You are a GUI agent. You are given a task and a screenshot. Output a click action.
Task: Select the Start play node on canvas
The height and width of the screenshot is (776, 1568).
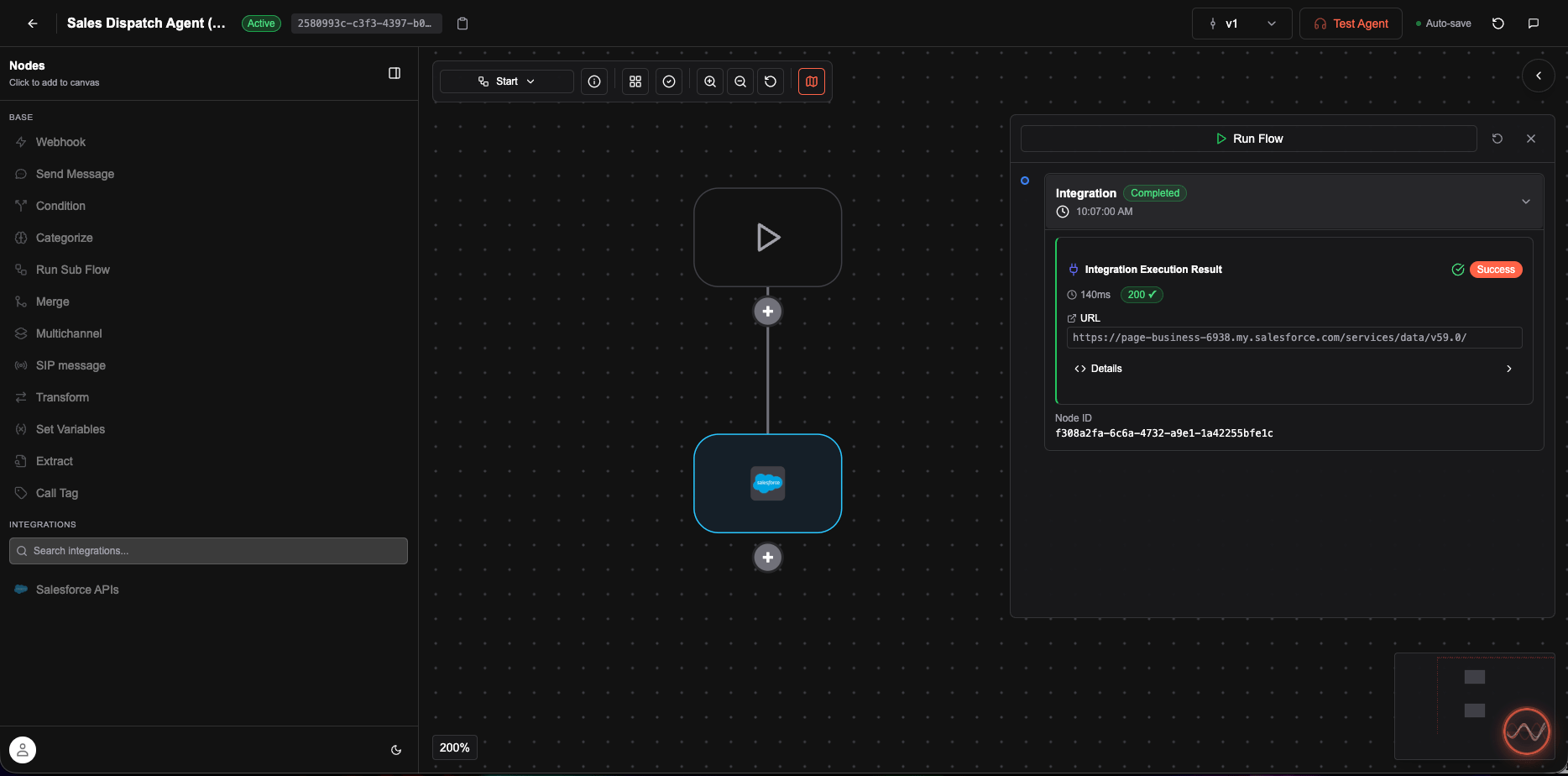tap(768, 238)
